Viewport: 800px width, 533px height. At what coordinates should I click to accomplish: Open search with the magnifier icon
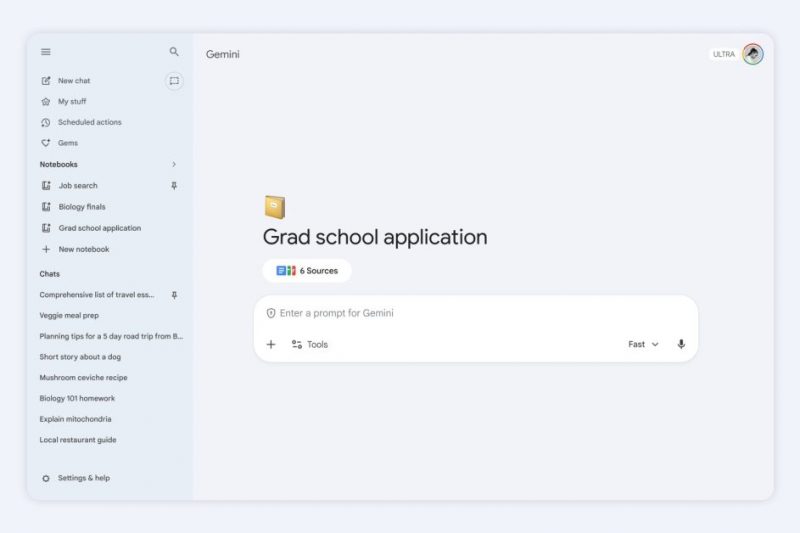point(174,52)
